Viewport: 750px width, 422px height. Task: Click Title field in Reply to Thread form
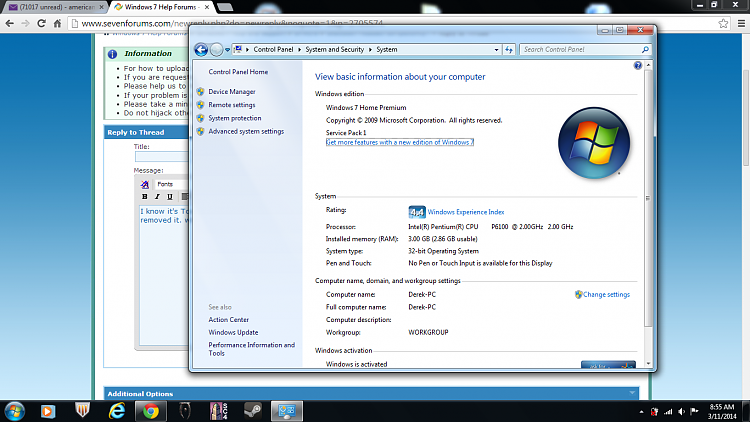point(162,156)
